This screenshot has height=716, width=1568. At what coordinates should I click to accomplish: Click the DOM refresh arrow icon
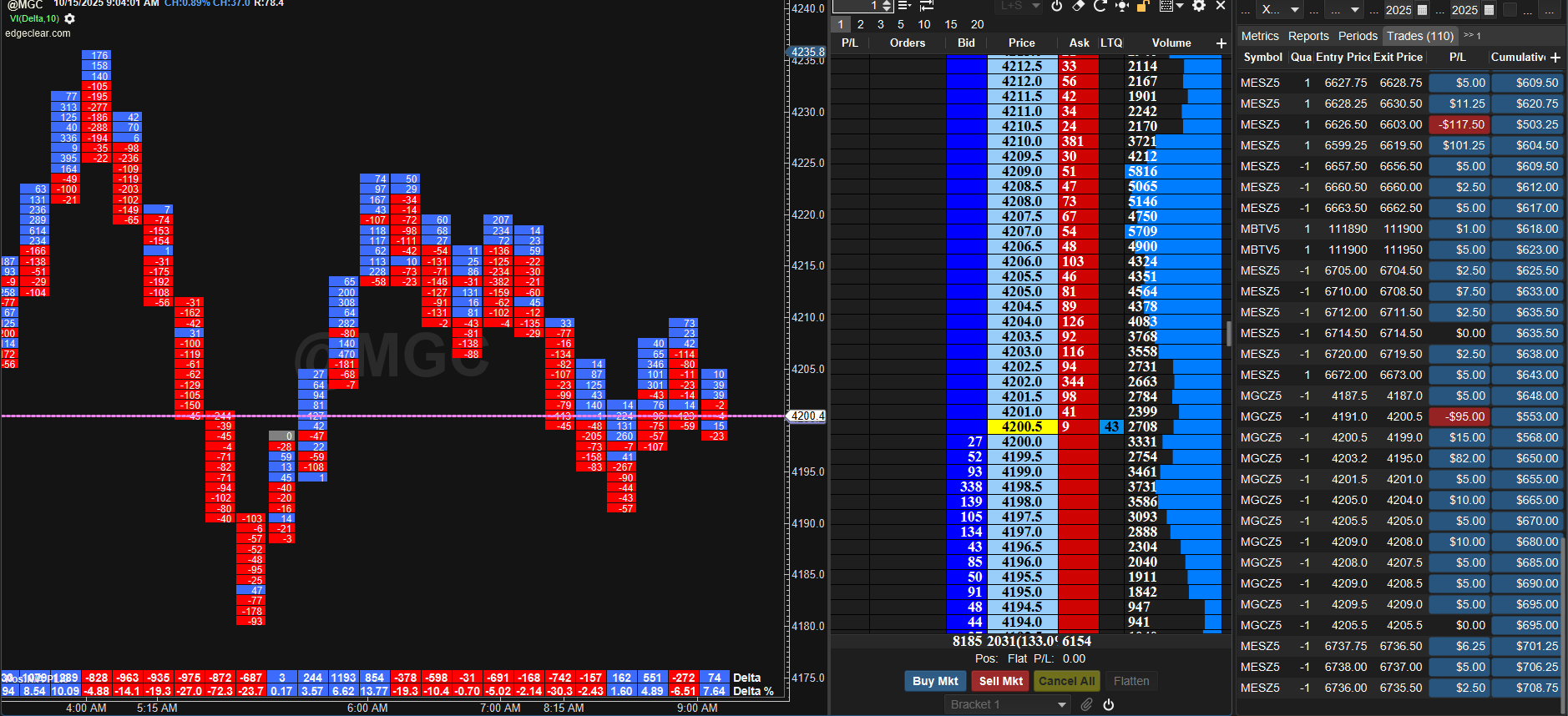pyautogui.click(x=1100, y=6)
